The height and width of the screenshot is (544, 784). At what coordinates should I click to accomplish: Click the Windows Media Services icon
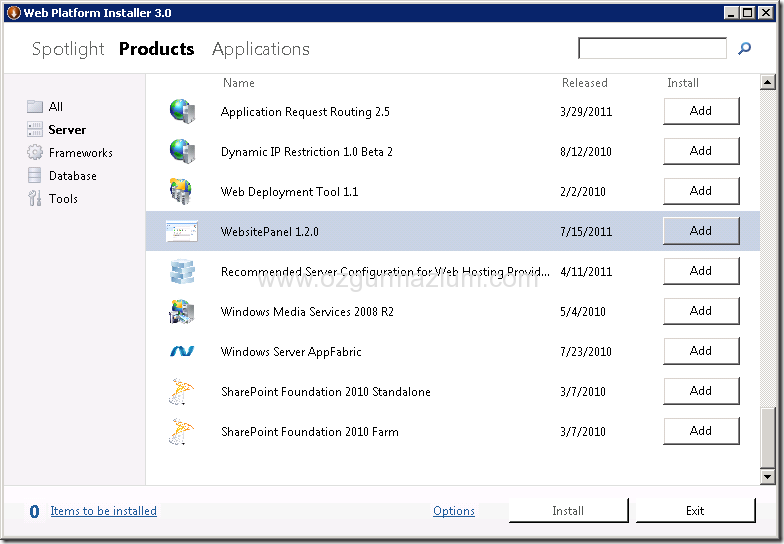point(182,312)
